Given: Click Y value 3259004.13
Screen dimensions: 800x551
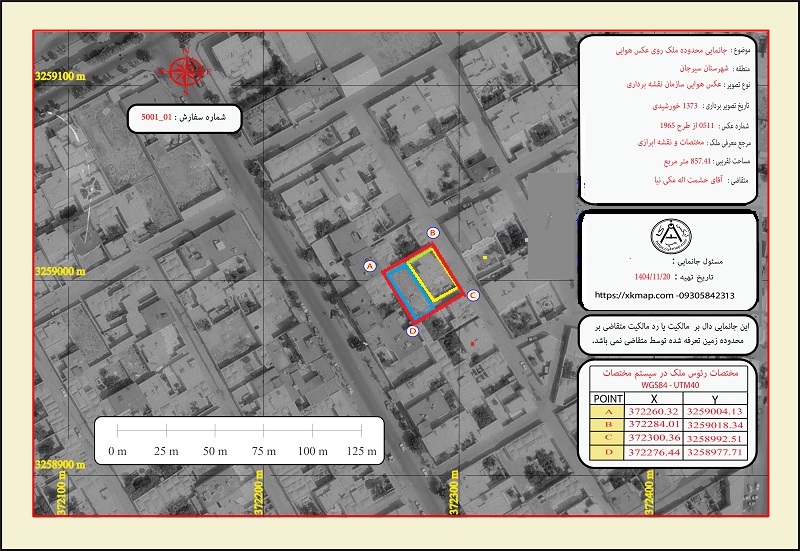Looking at the screenshot, I should coord(714,412).
